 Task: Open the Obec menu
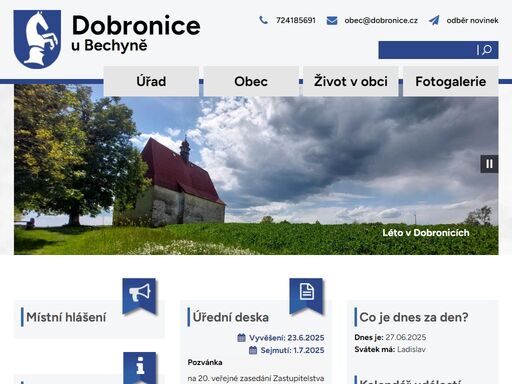click(251, 81)
